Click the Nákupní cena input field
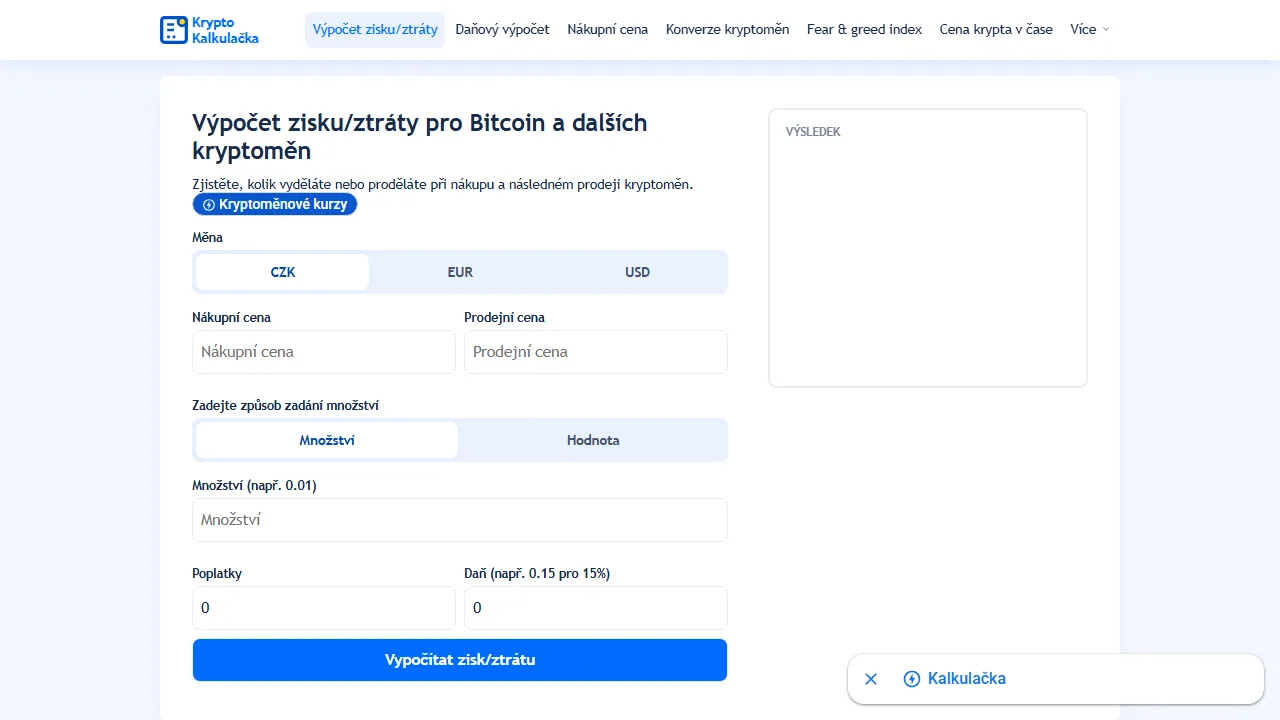1280x720 pixels. (323, 351)
